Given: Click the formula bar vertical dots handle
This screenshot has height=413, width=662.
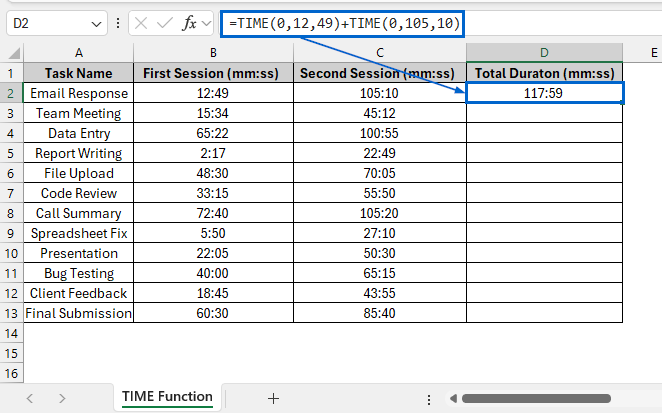Looking at the screenshot, I should [118, 23].
